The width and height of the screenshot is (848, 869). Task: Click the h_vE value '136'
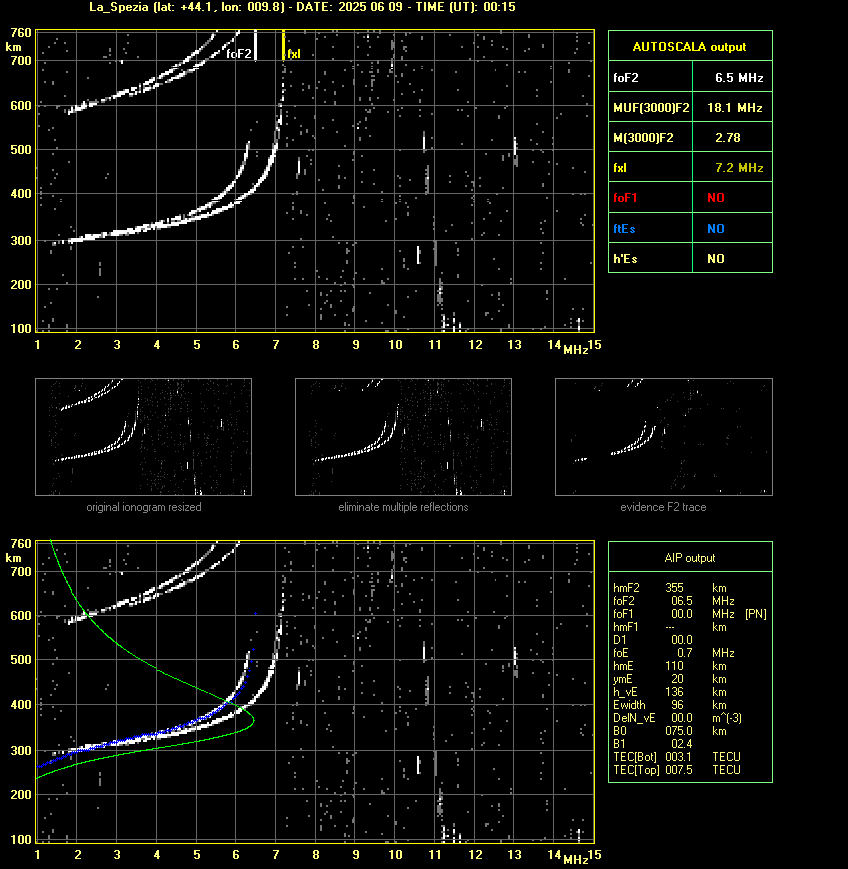(674, 692)
